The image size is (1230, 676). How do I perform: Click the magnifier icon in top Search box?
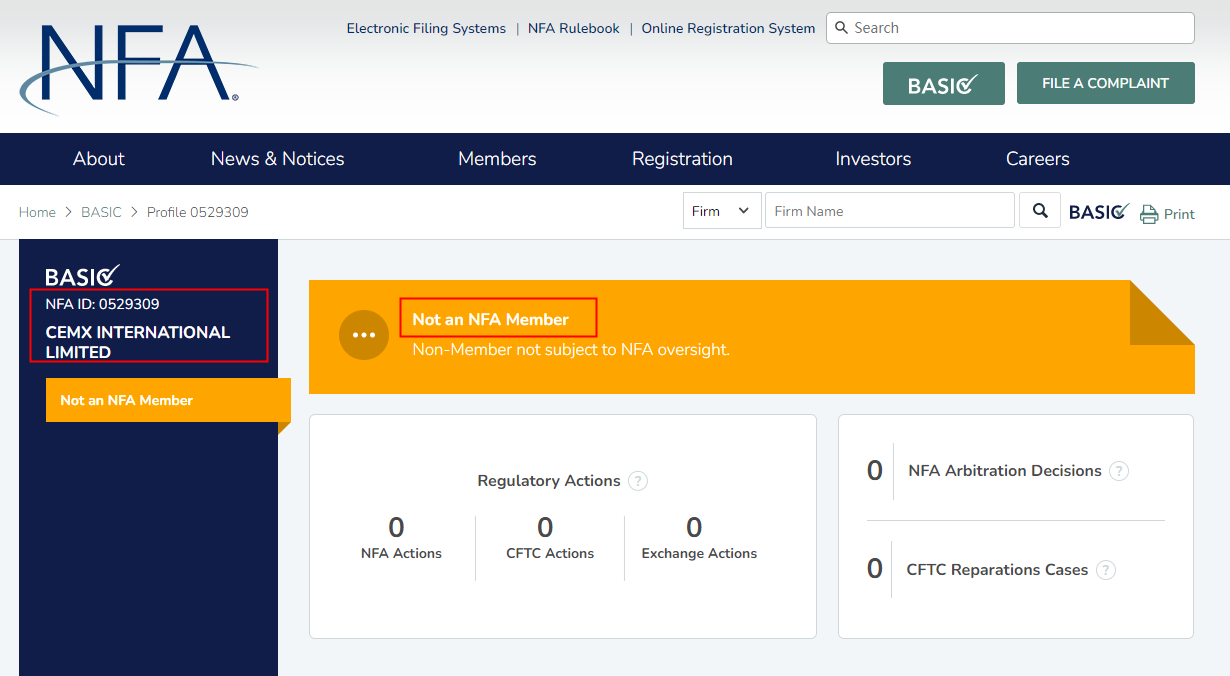pyautogui.click(x=841, y=28)
